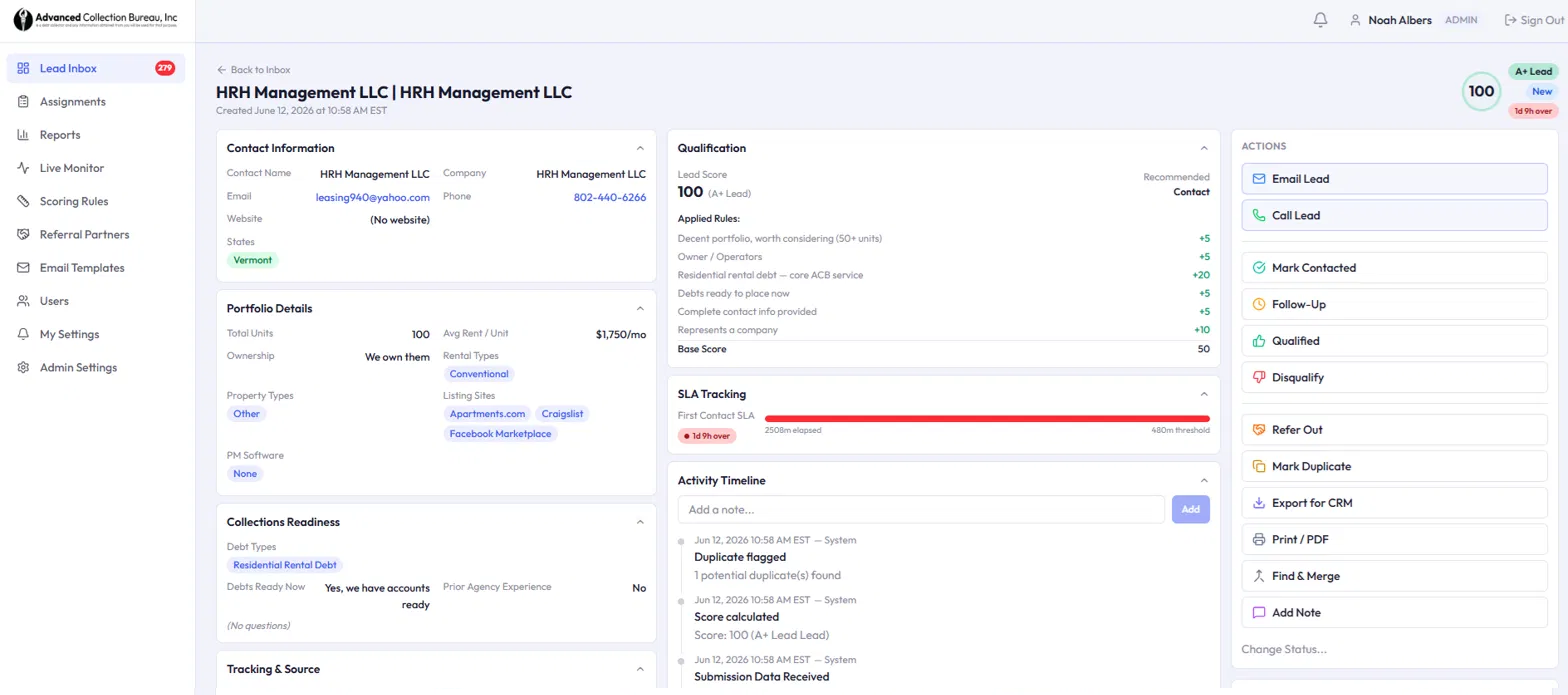Click the phone icon on Call Lead
Screen dimensions: 1568x695
coord(1259,215)
